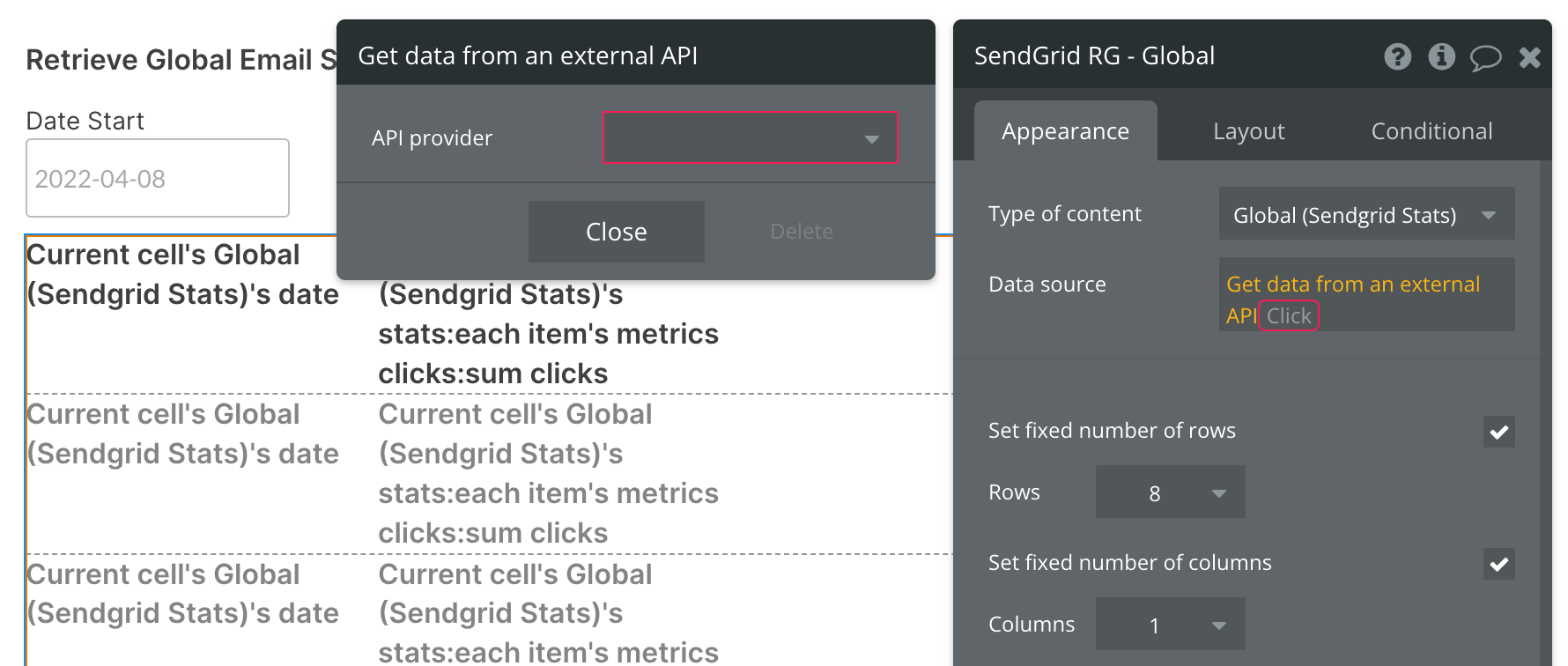Select the Retrieve Global Email heading text
1568x666 pixels.
[x=181, y=60]
